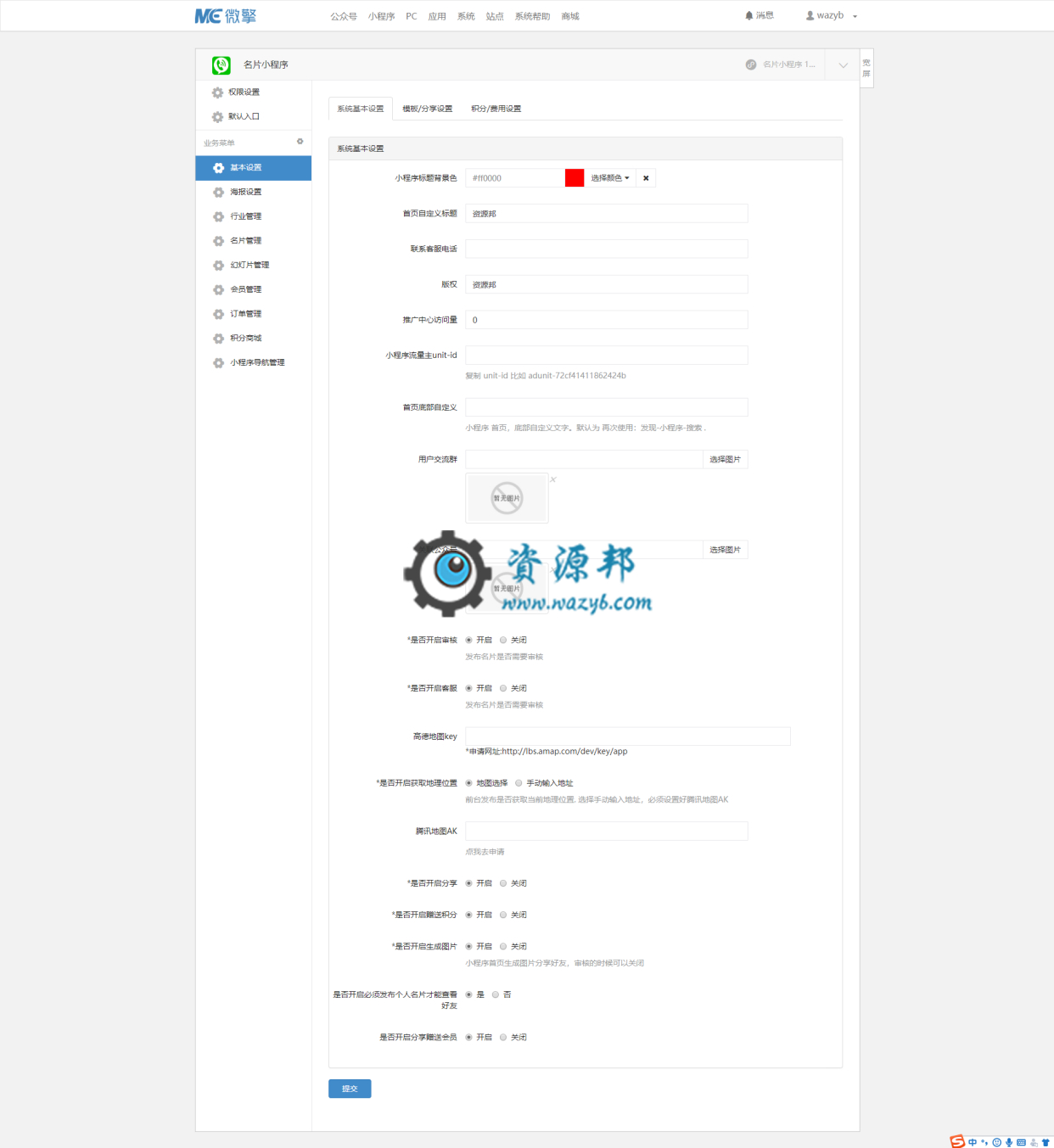The image size is (1054, 1148).
Task: Clear the color with the X button
Action: [646, 178]
